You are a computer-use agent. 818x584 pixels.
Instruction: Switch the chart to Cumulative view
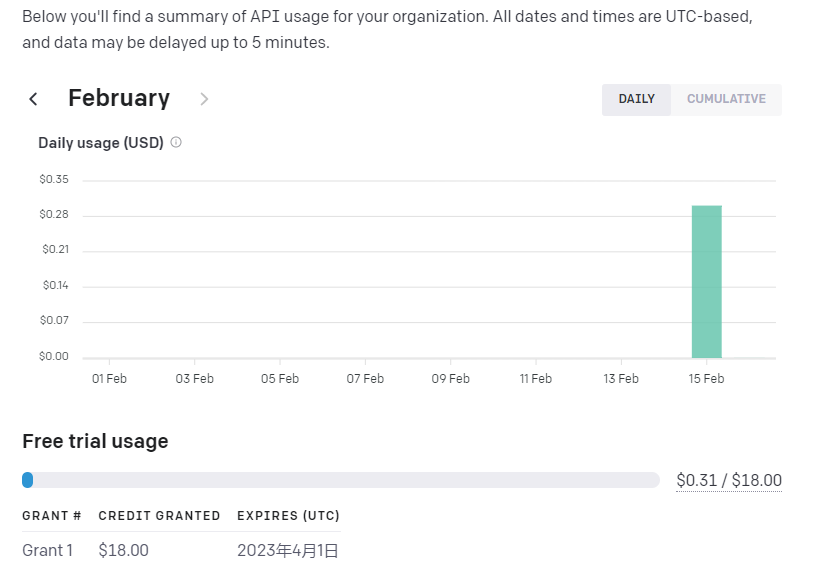726,99
